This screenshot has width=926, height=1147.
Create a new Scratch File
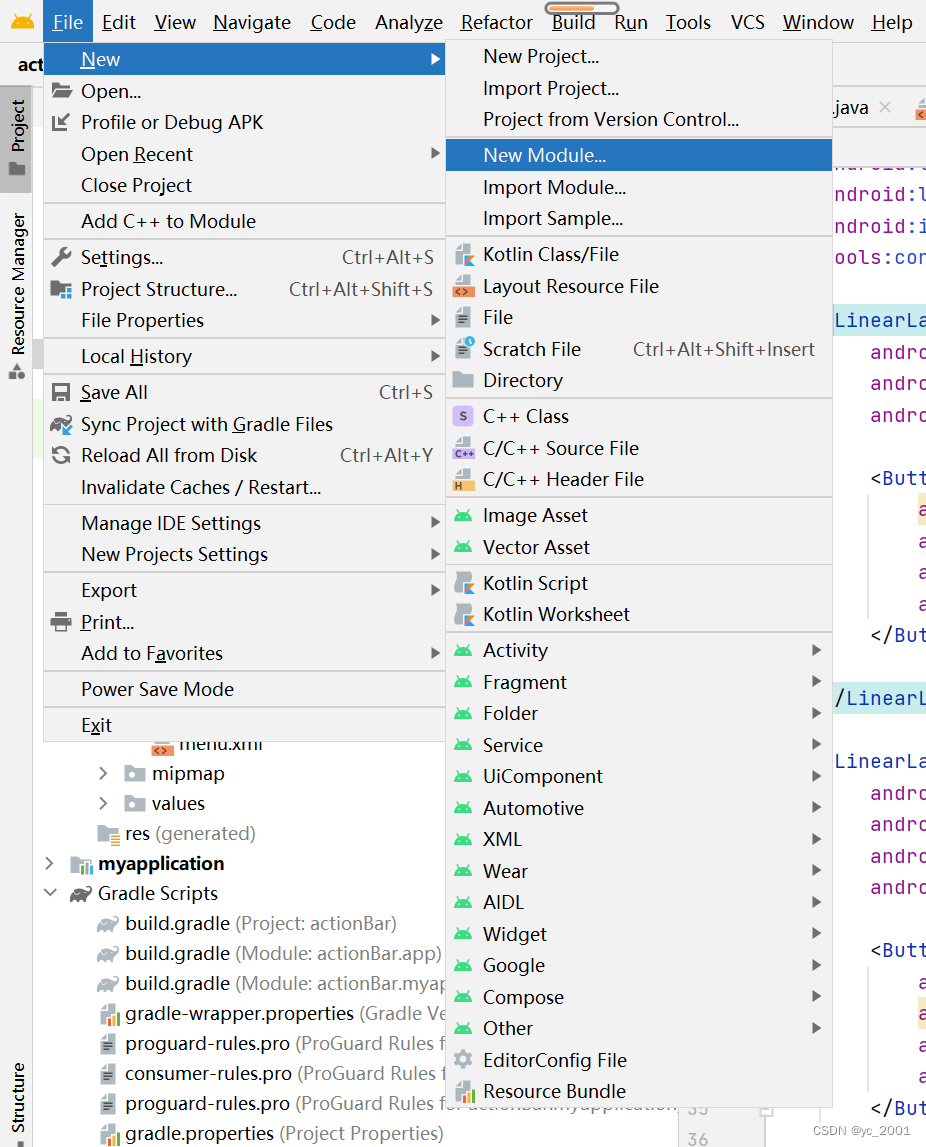[533, 349]
